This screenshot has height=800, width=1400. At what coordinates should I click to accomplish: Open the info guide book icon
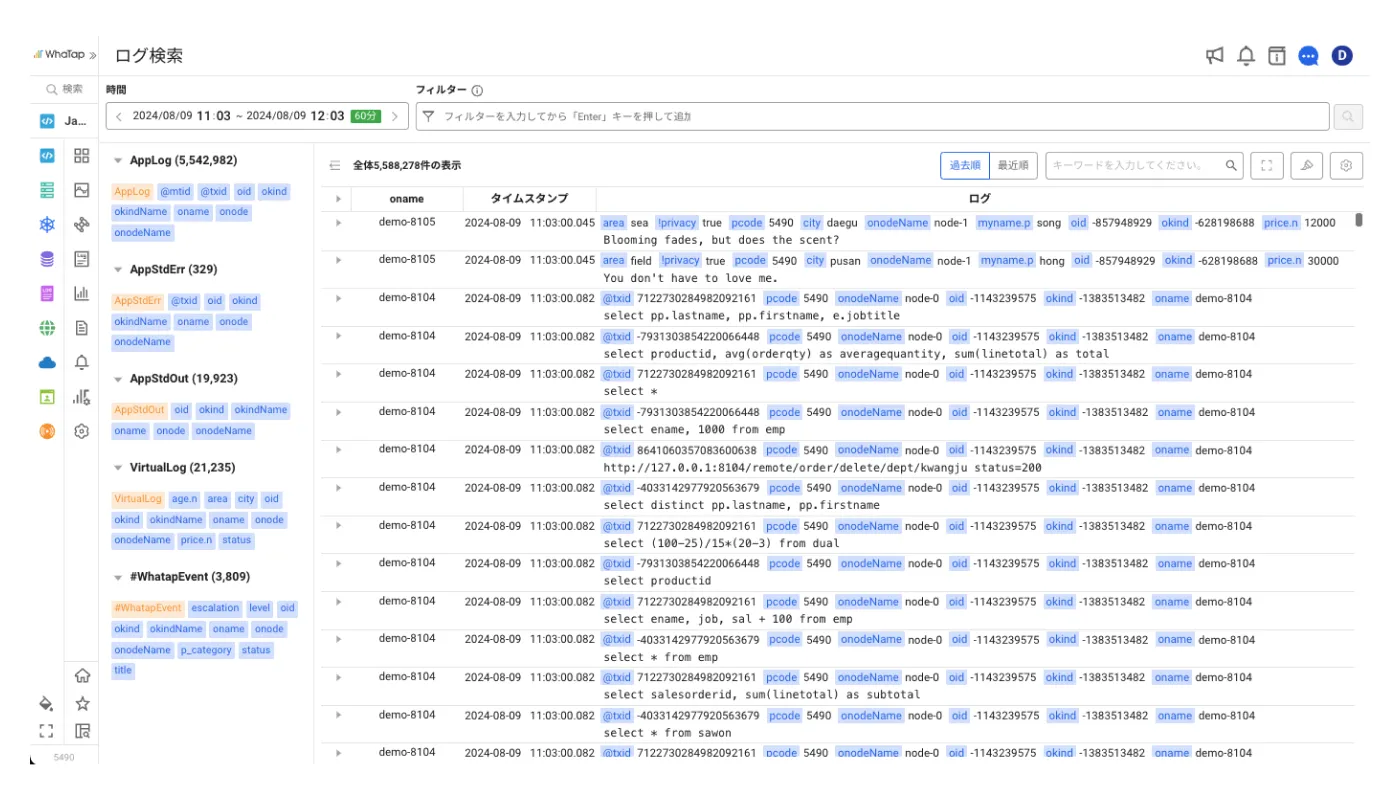pyautogui.click(x=1277, y=56)
